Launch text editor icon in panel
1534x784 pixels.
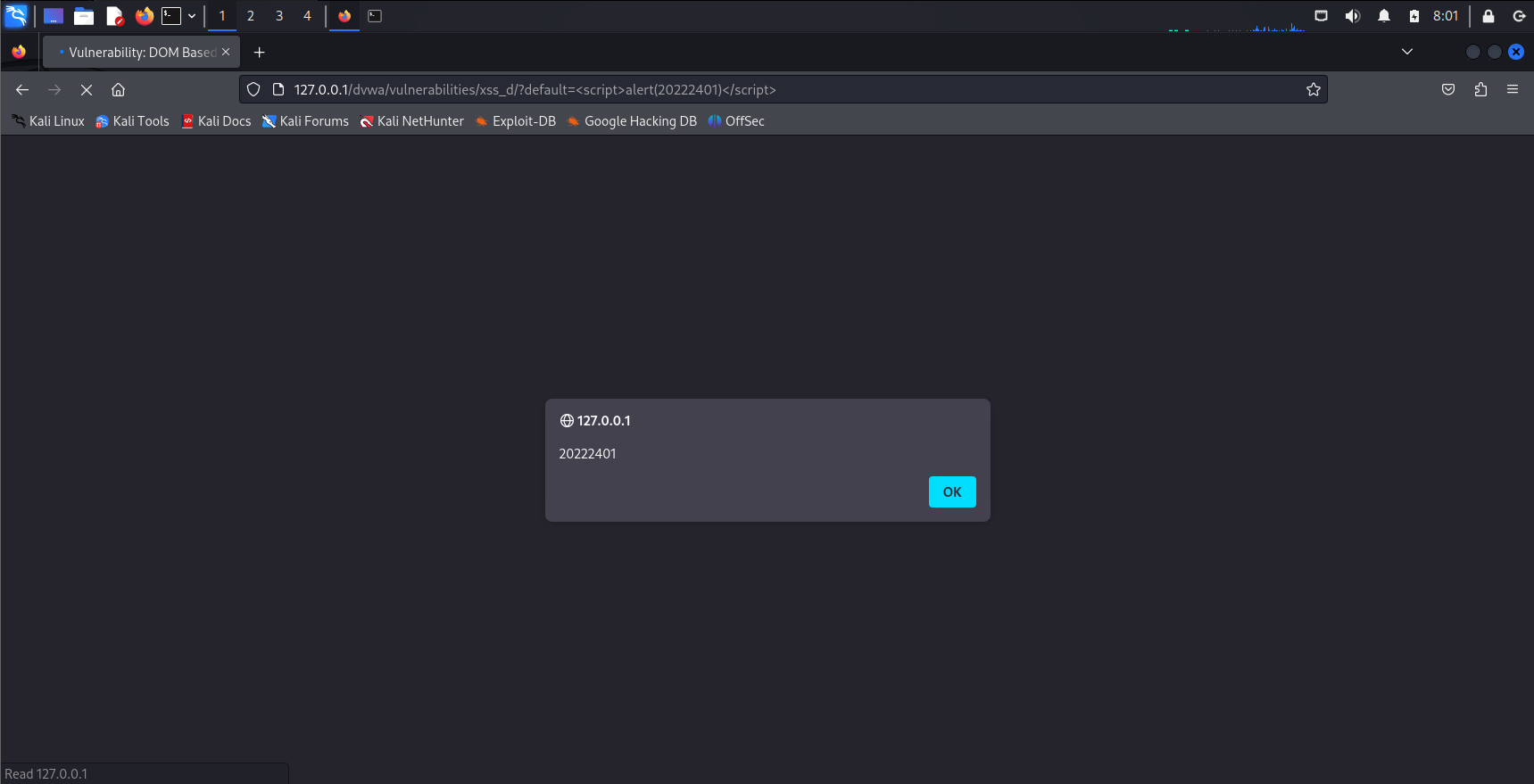[x=114, y=16]
